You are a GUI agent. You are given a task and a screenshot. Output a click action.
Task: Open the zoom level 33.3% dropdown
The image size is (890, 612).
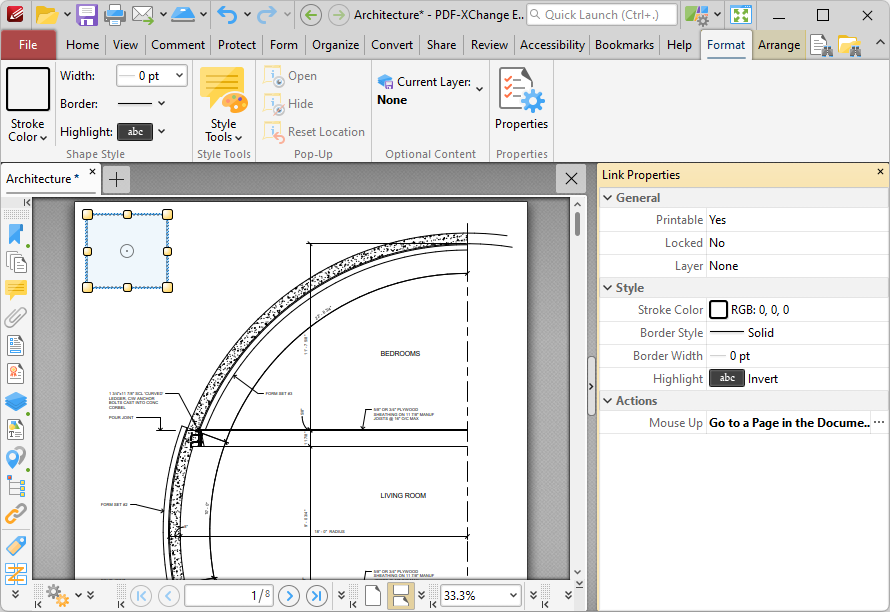tap(513, 596)
